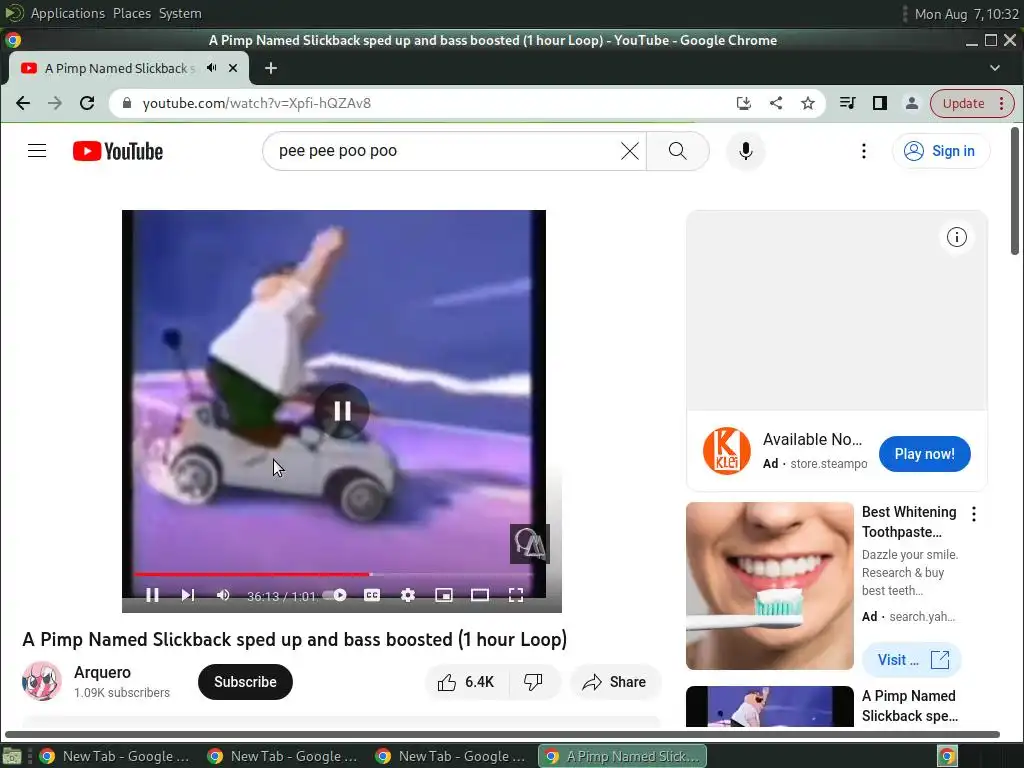This screenshot has height=768, width=1024.
Task: Click the Sign in button
Action: (940, 151)
